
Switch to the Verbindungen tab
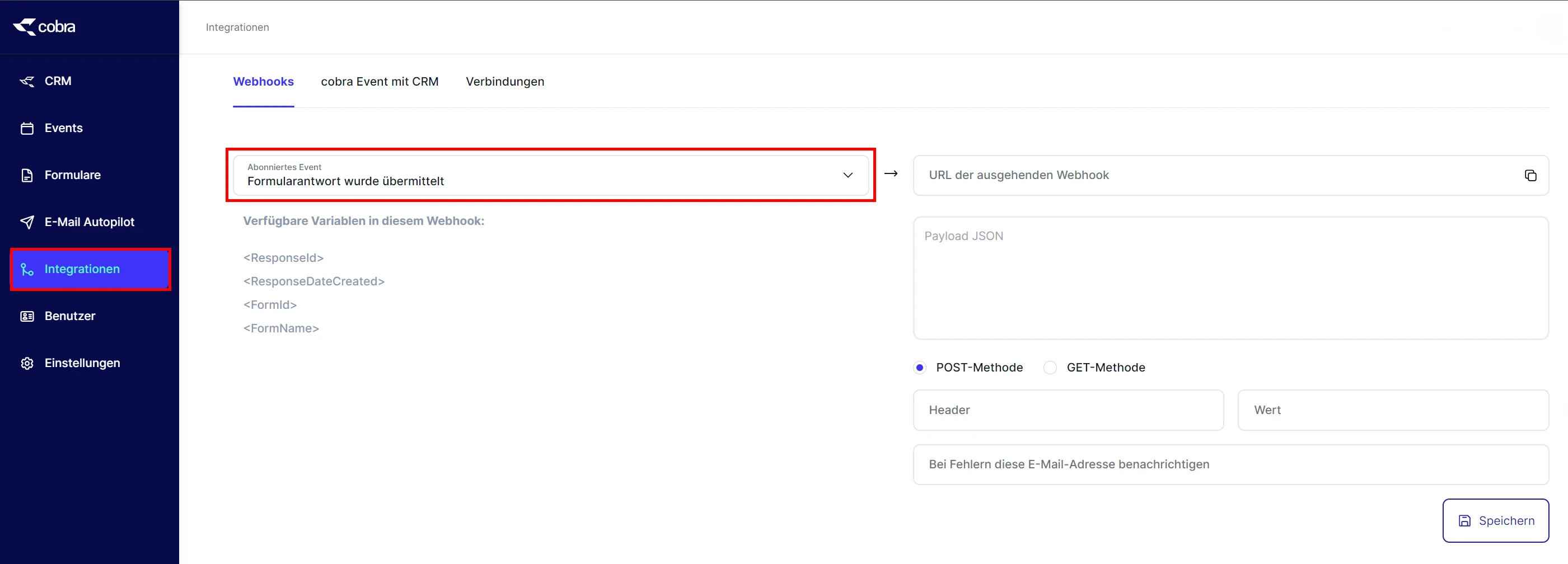click(504, 82)
